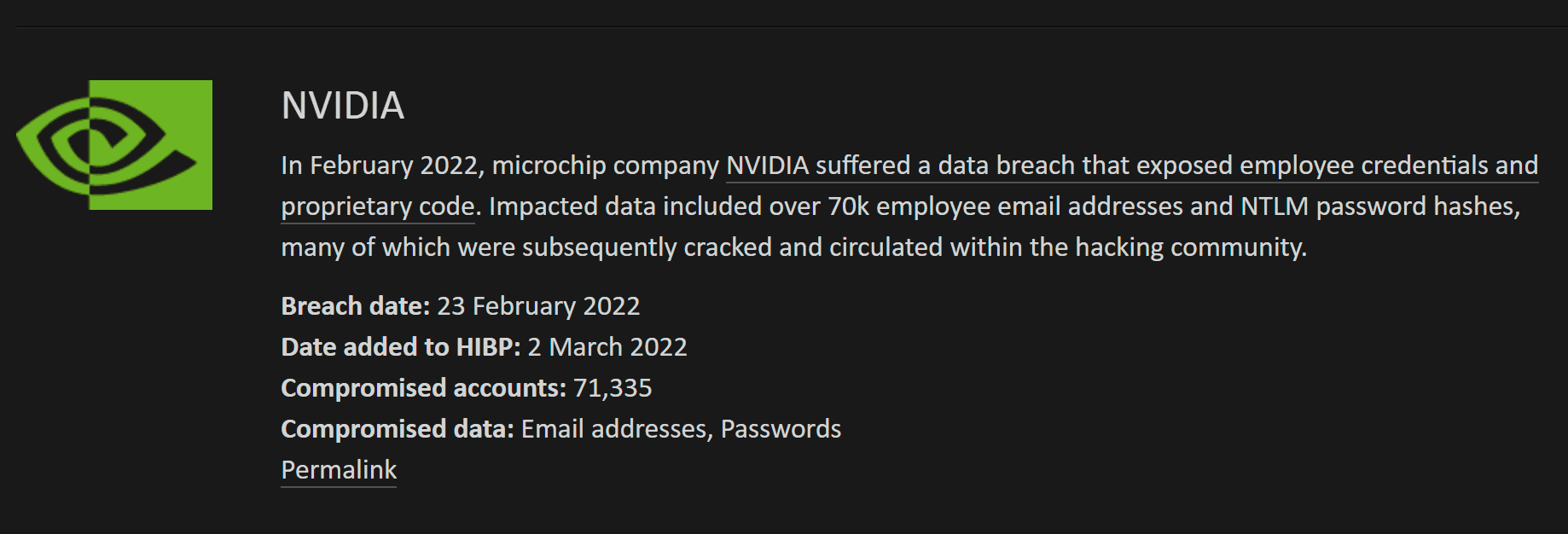Click 'In February 2022' opening text
Image resolution: width=1568 pixels, height=534 pixels.
coord(380,165)
